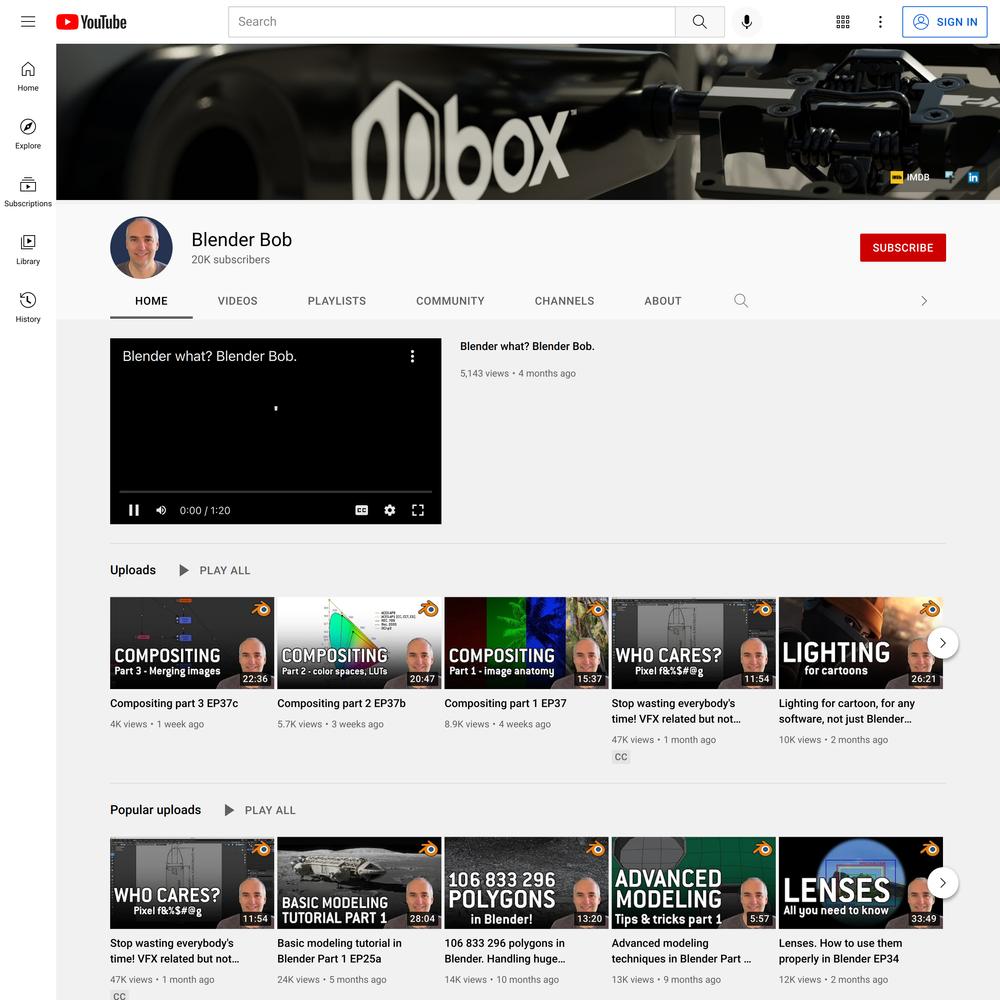Image resolution: width=1000 pixels, height=1000 pixels.
Task: Show next Uploads row videos
Action: [x=943, y=643]
